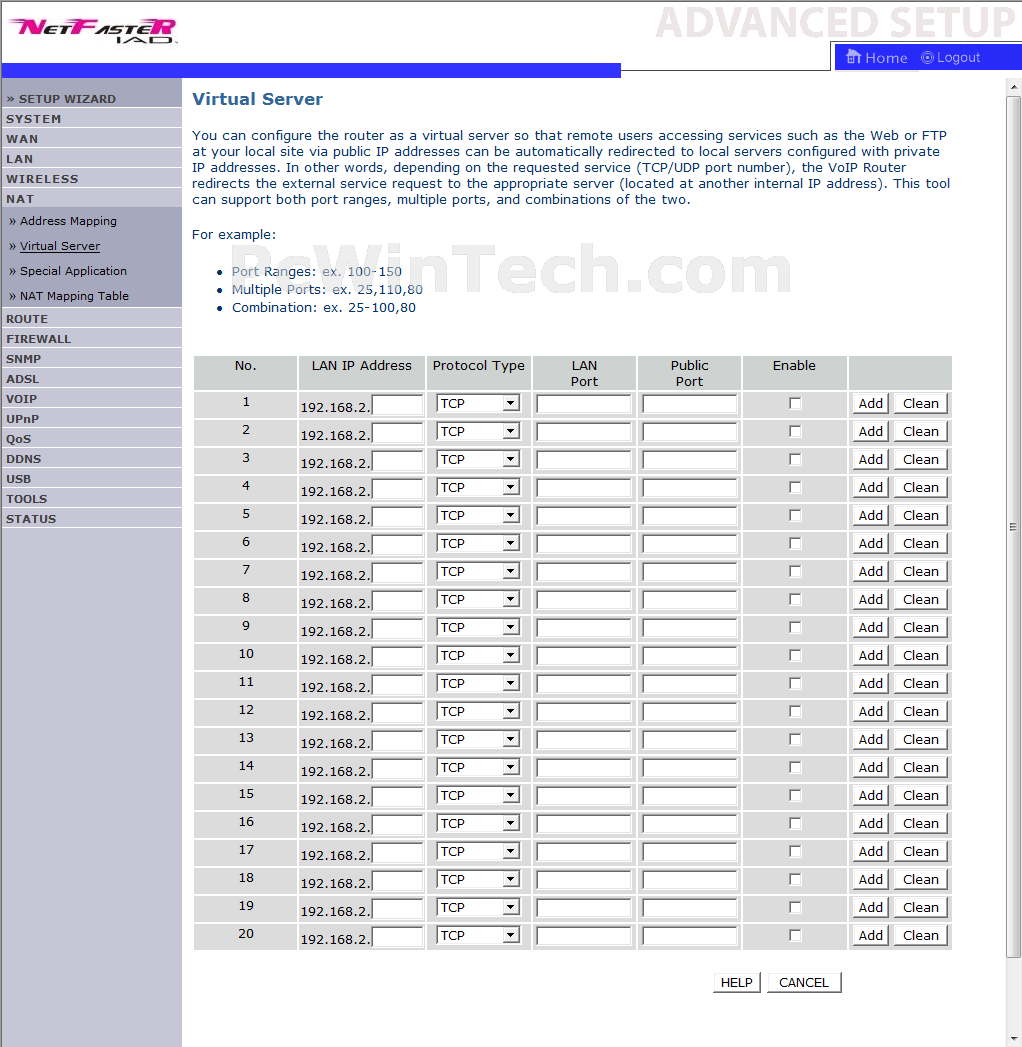The height and width of the screenshot is (1047, 1022).
Task: Click the Home house icon
Action: click(853, 57)
